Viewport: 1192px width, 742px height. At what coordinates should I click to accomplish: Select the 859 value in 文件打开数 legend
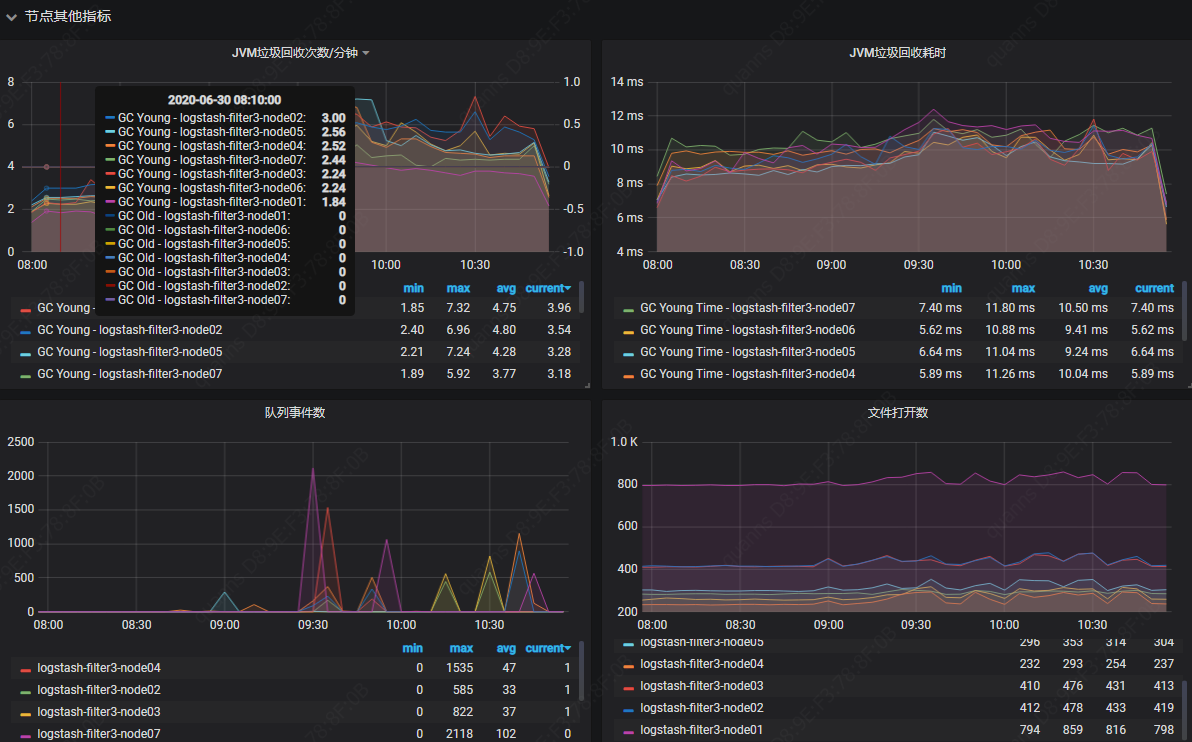point(1073,730)
